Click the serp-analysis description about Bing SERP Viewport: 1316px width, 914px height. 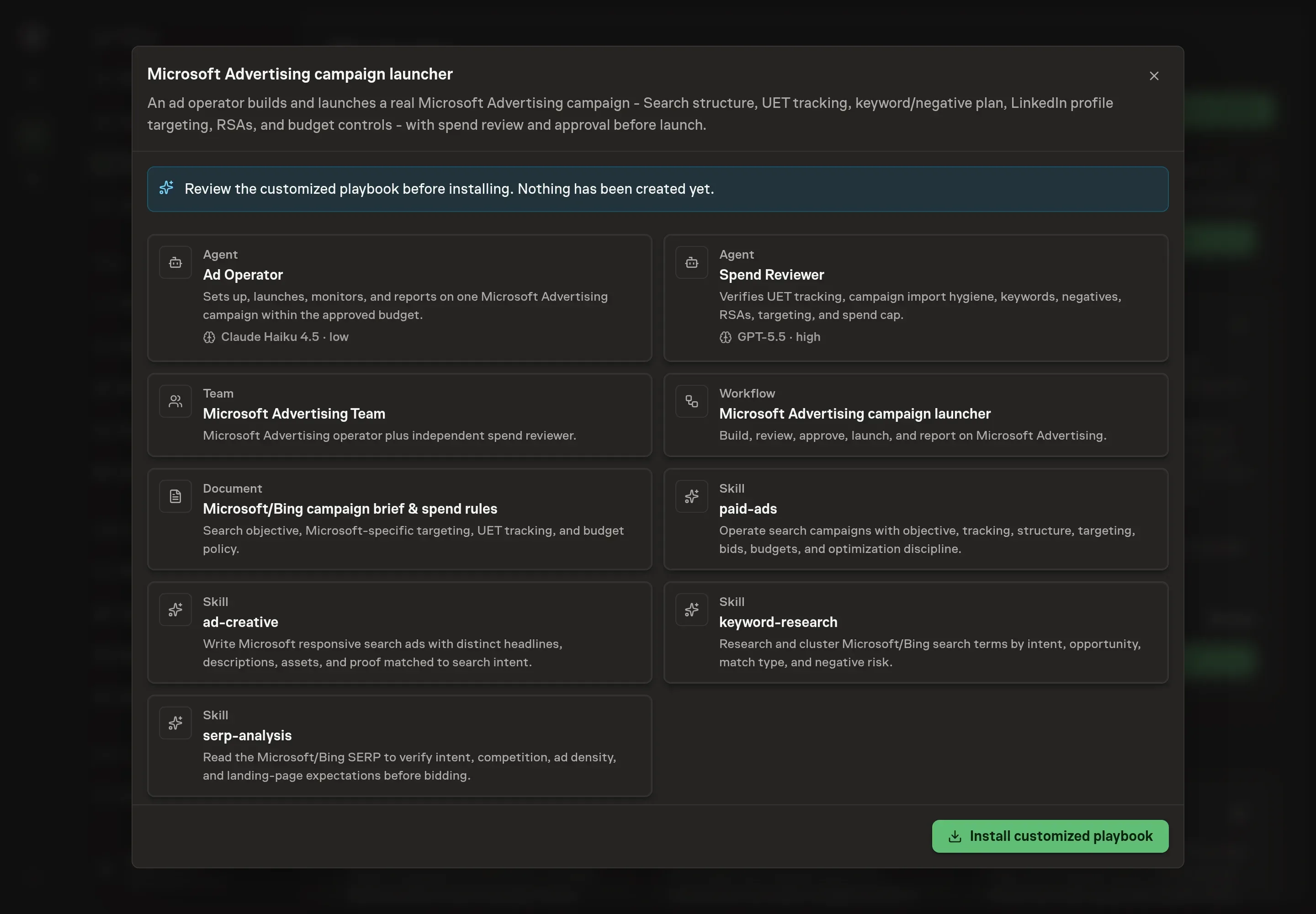click(x=409, y=766)
